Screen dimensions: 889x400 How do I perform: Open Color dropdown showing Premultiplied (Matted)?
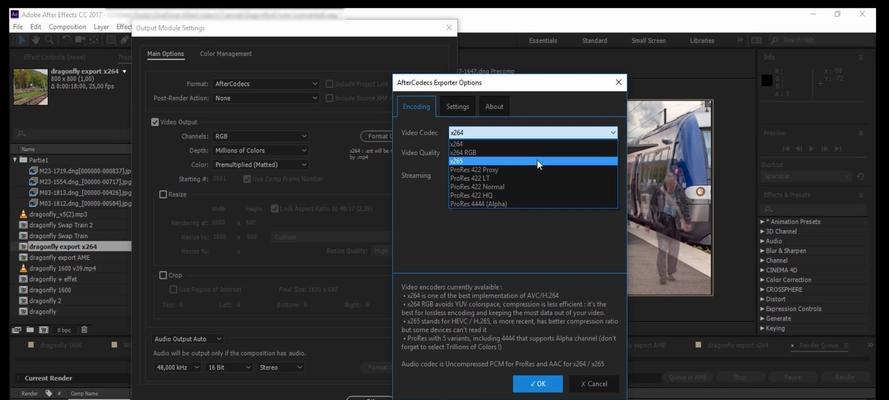(x=261, y=164)
